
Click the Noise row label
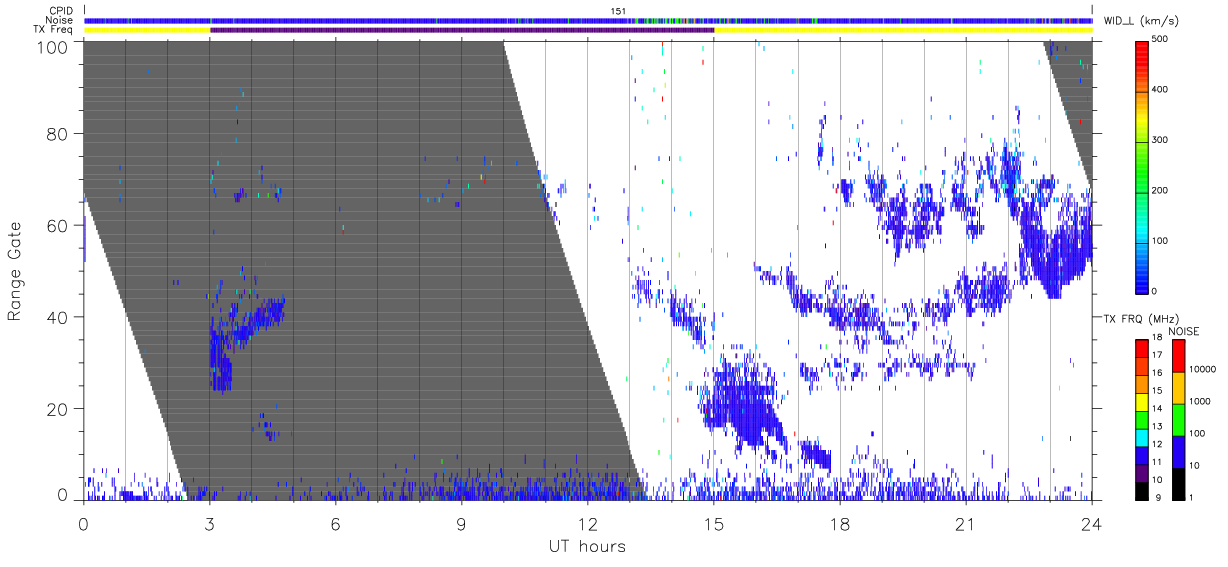61,20
